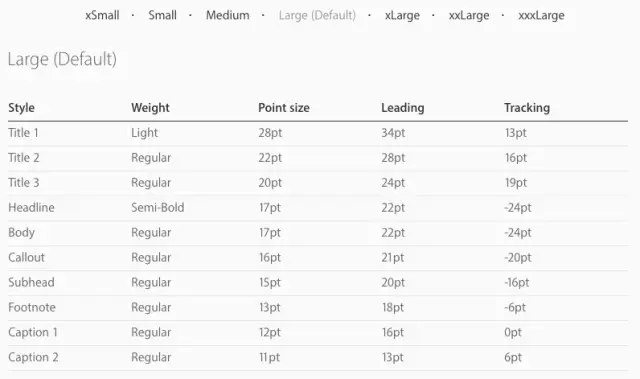Select the xSmall size tab
Screen dimensions: 640x379
click(102, 16)
